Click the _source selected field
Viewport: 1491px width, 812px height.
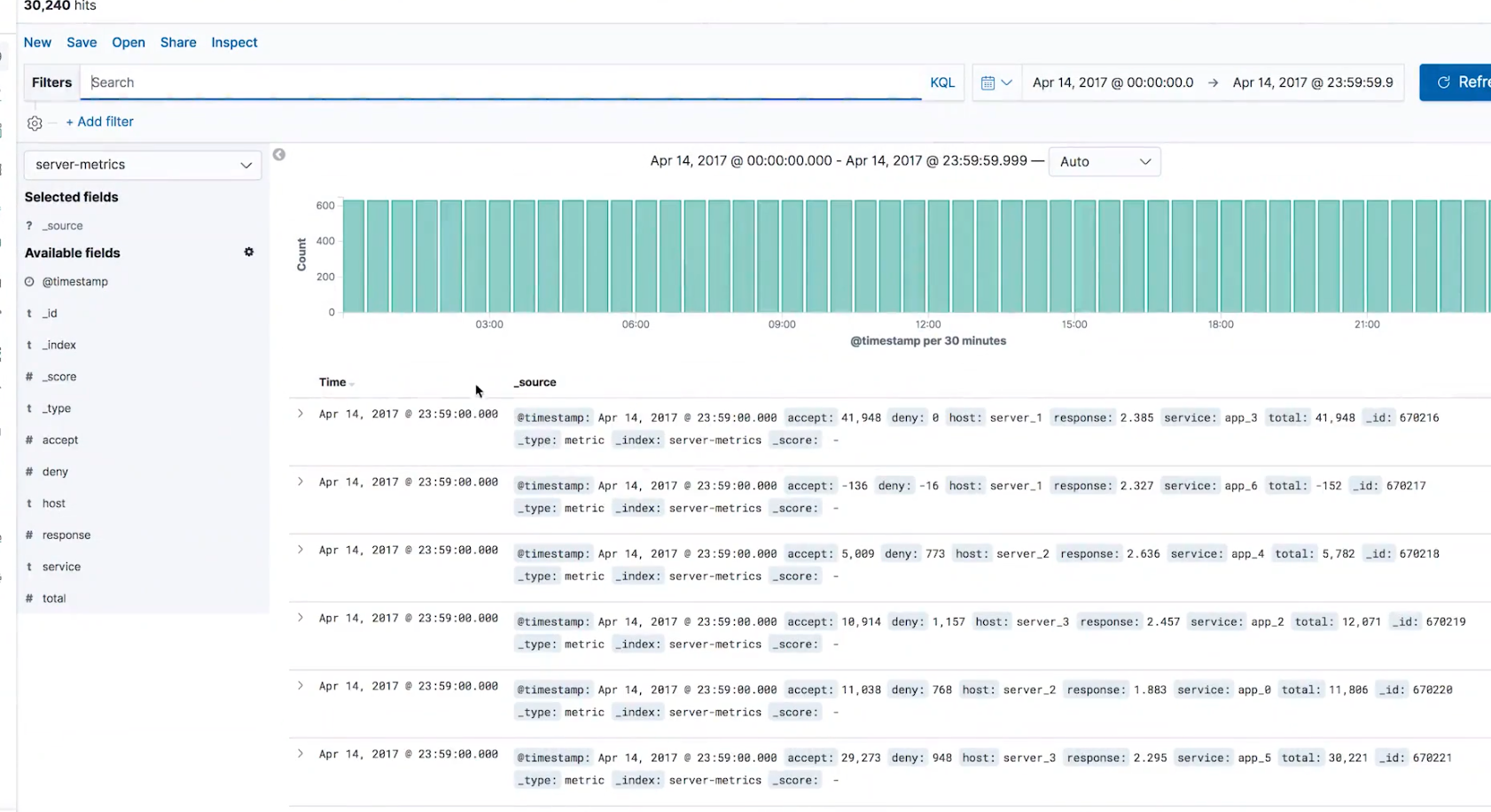click(62, 226)
